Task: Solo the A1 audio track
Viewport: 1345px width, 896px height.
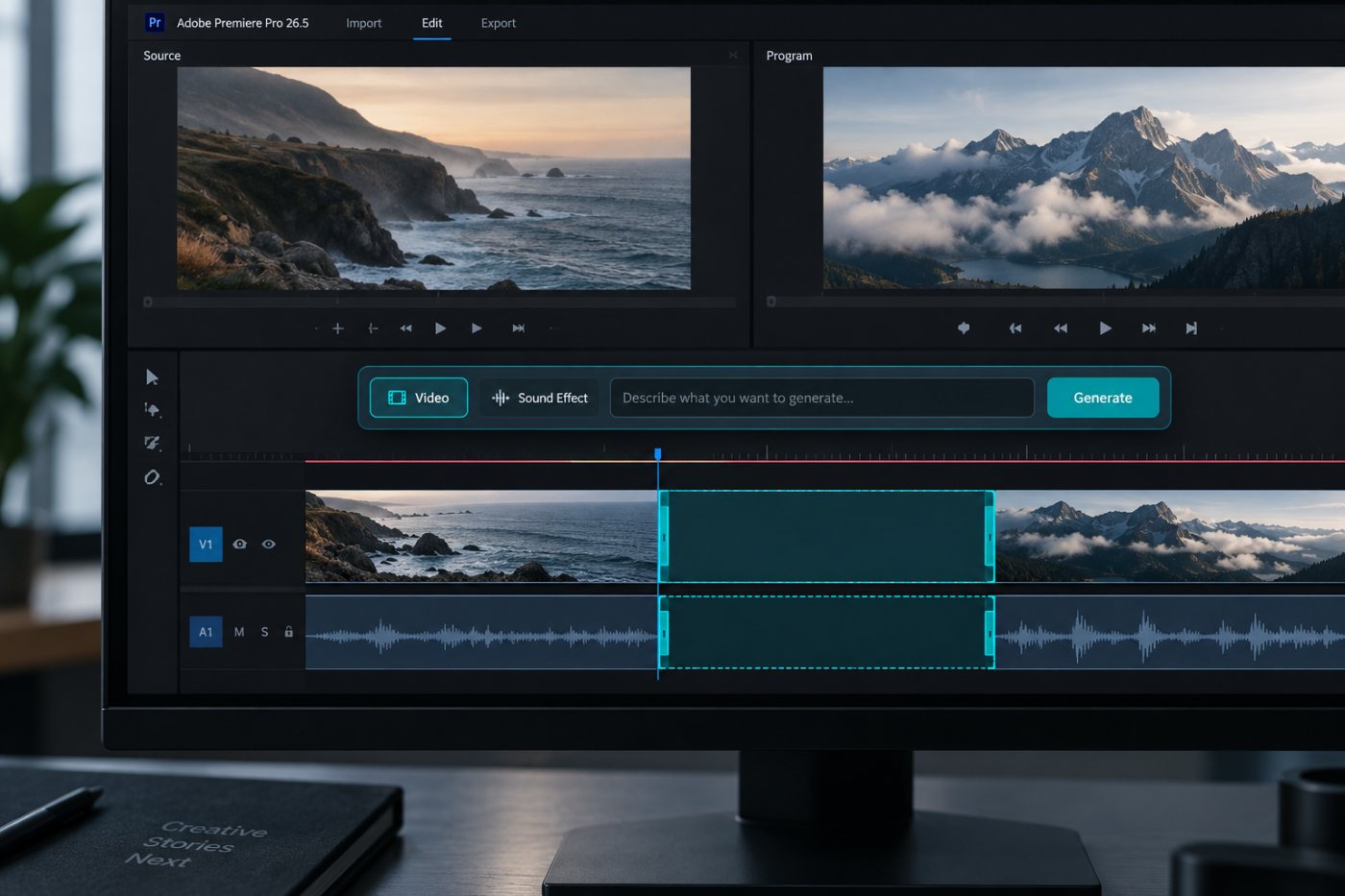Action: pos(264,632)
